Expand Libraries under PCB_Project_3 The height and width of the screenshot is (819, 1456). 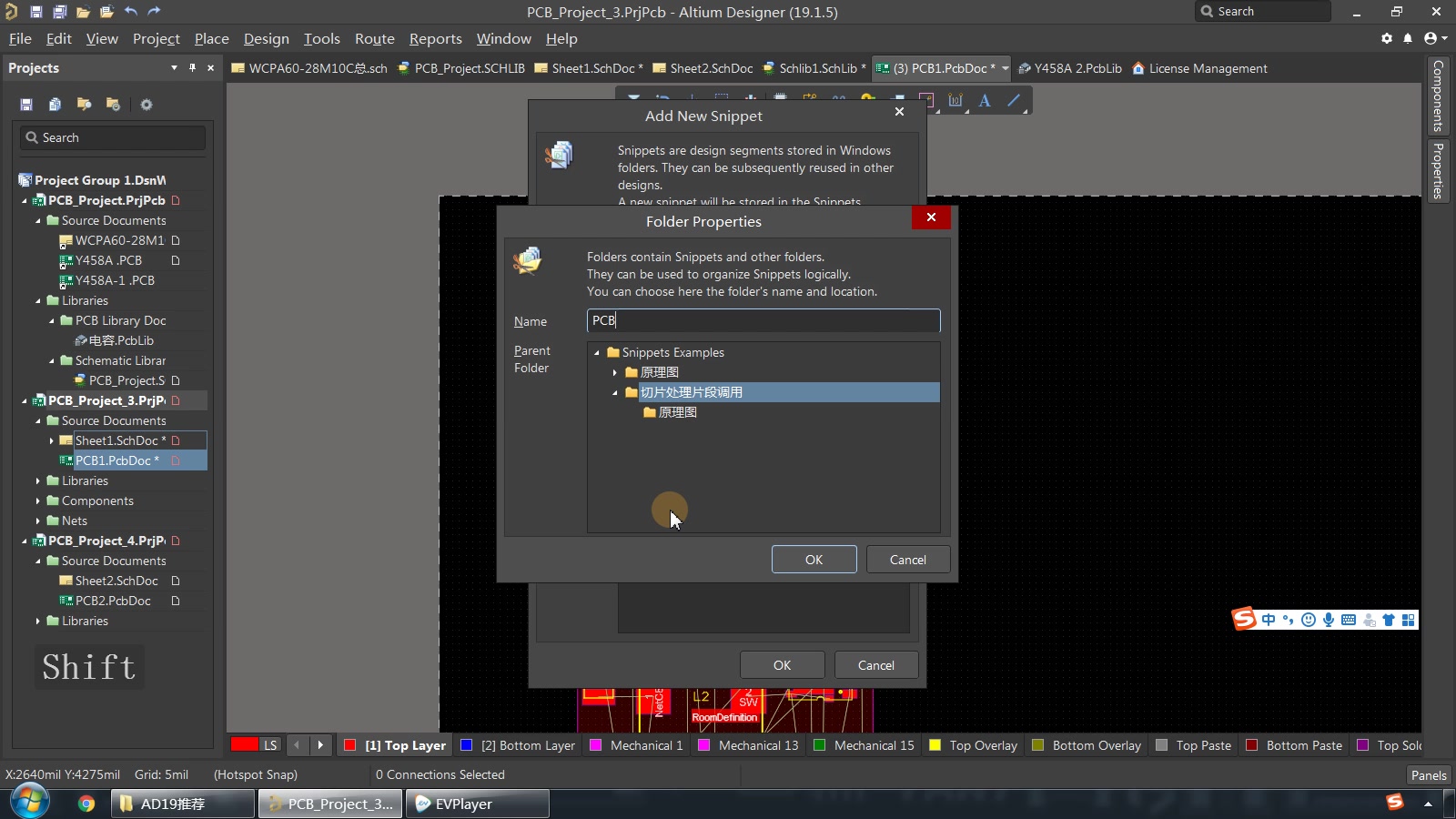(38, 480)
